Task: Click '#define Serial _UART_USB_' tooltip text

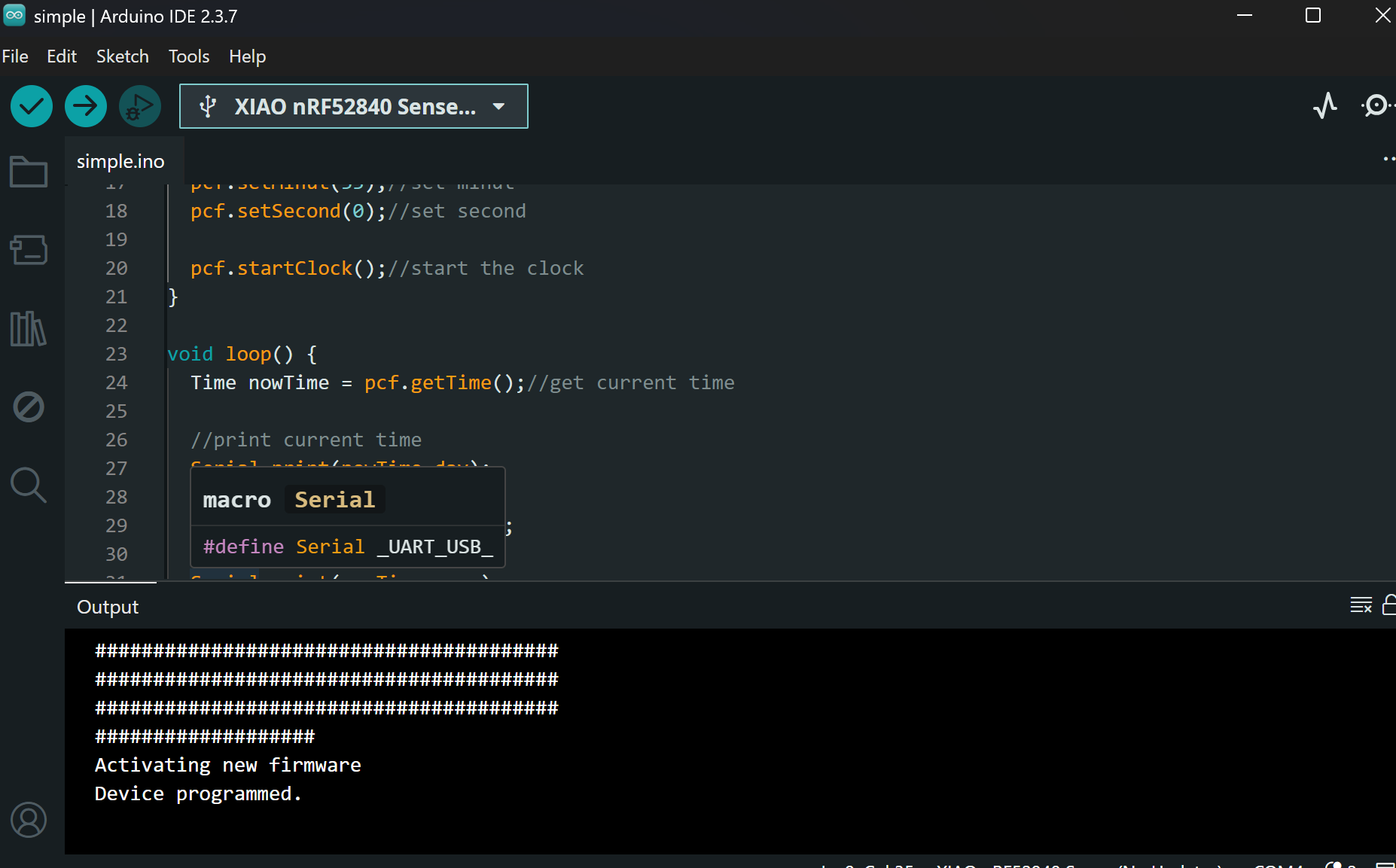Action: (x=348, y=547)
